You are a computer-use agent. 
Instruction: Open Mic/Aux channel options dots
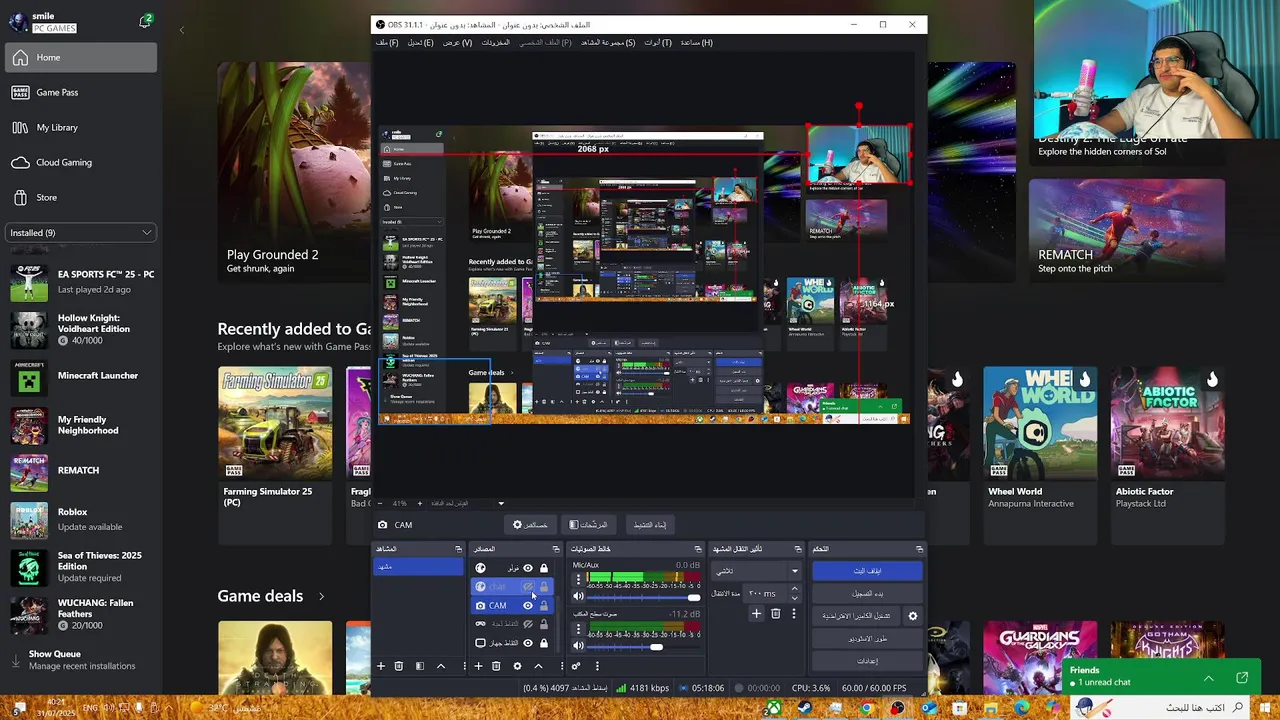pos(578,580)
